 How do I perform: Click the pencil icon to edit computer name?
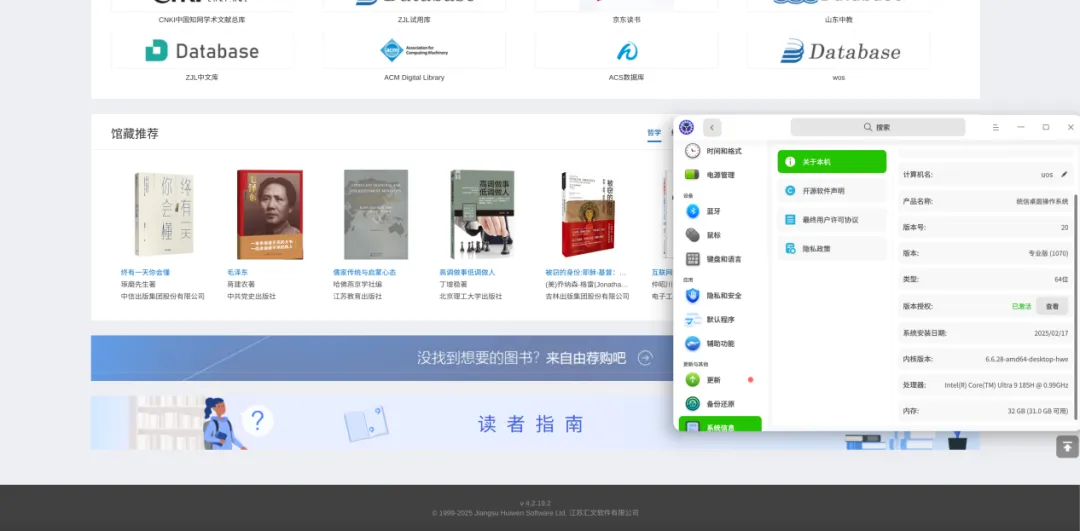(1064, 174)
